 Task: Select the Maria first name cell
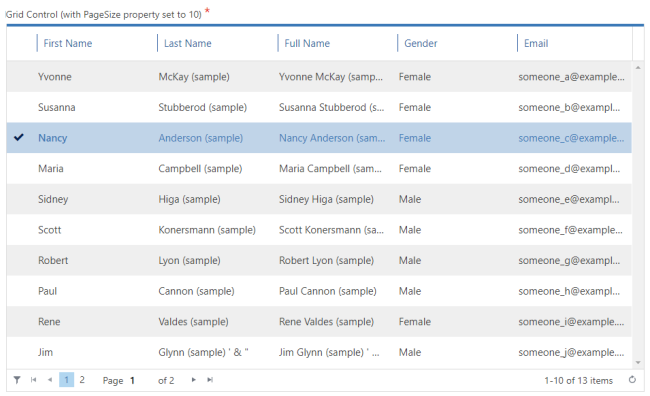(51, 168)
